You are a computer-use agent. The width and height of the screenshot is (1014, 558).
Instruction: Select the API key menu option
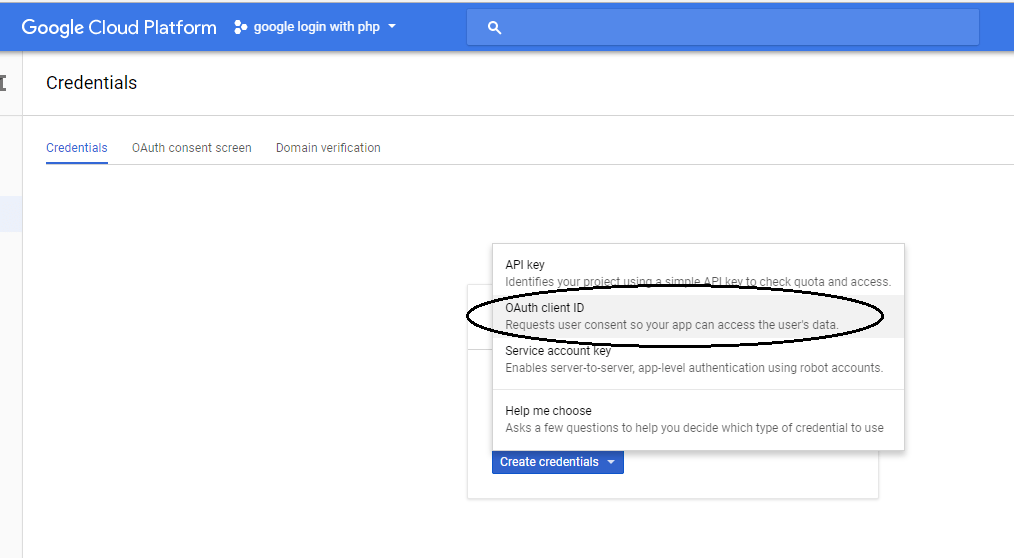[698, 274]
